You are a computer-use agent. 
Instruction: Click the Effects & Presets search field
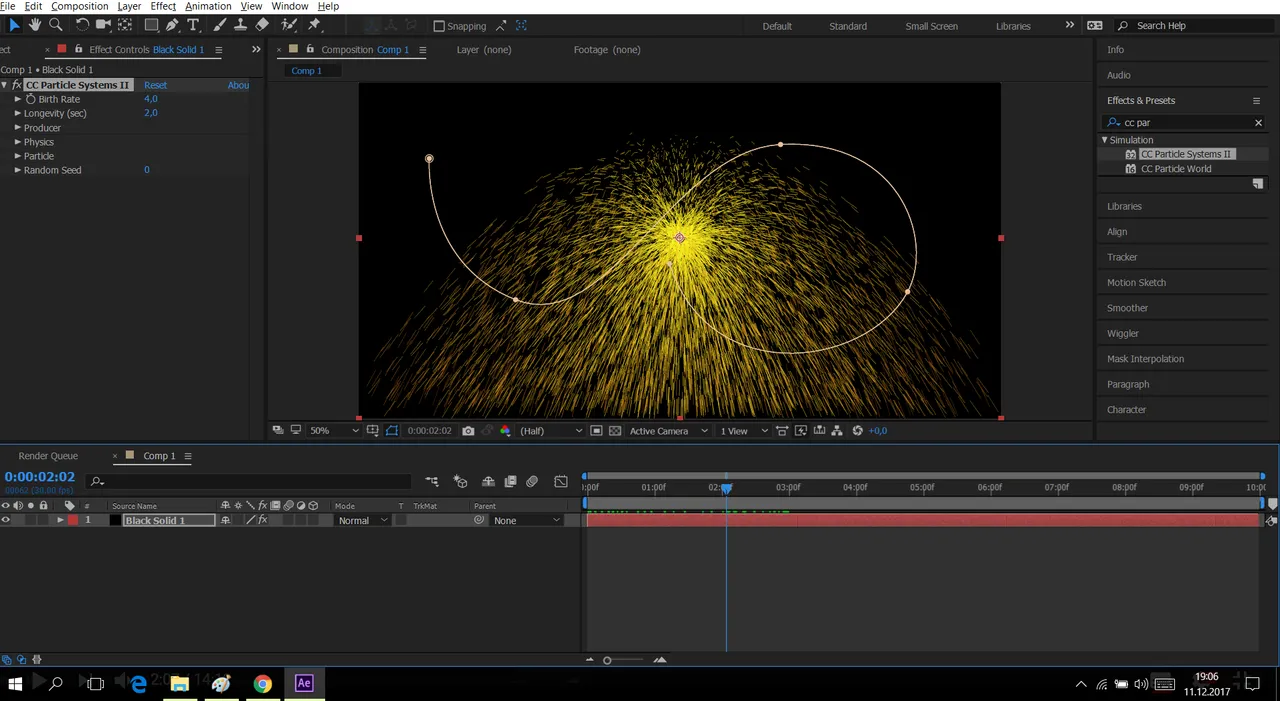1186,122
